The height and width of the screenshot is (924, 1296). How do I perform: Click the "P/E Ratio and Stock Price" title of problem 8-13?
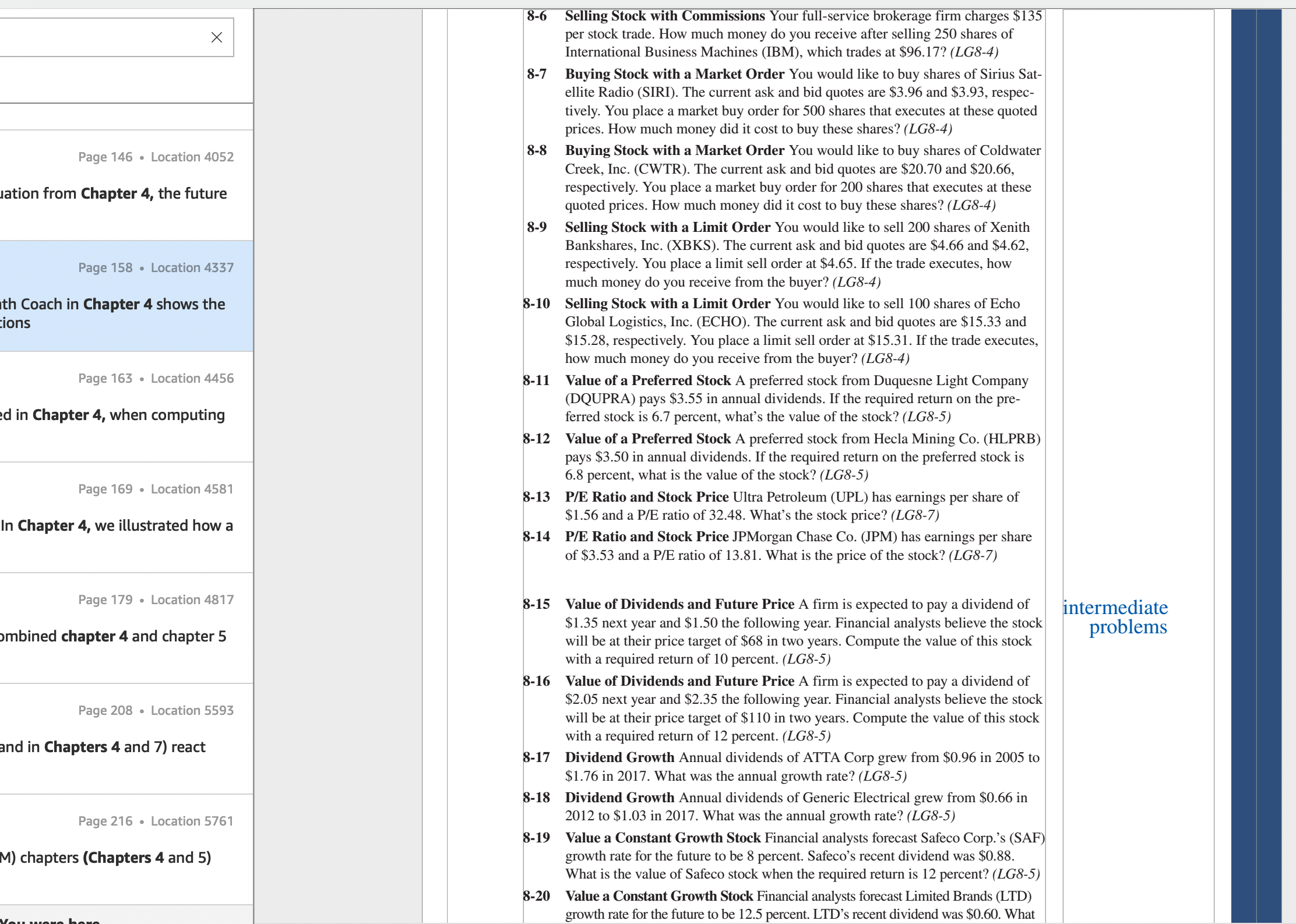click(647, 497)
